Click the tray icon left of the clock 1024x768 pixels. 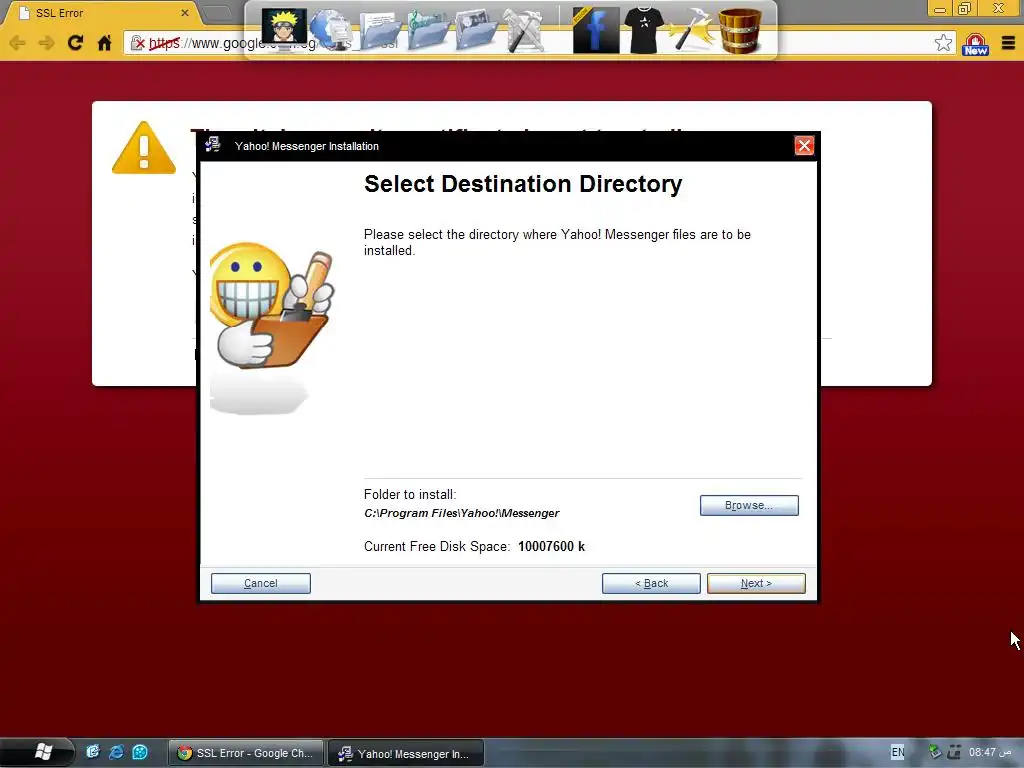tap(954, 752)
